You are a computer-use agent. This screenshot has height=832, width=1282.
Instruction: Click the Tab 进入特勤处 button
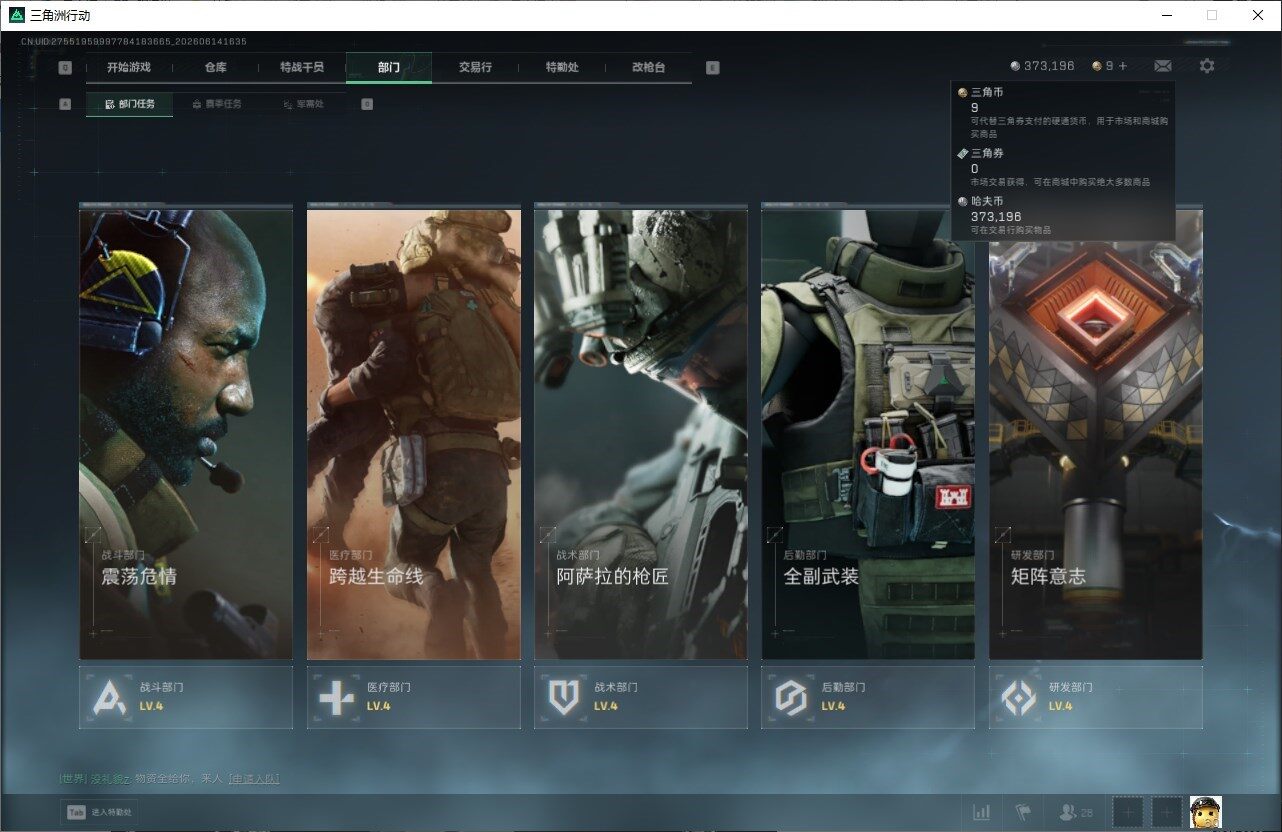pyautogui.click(x=99, y=812)
